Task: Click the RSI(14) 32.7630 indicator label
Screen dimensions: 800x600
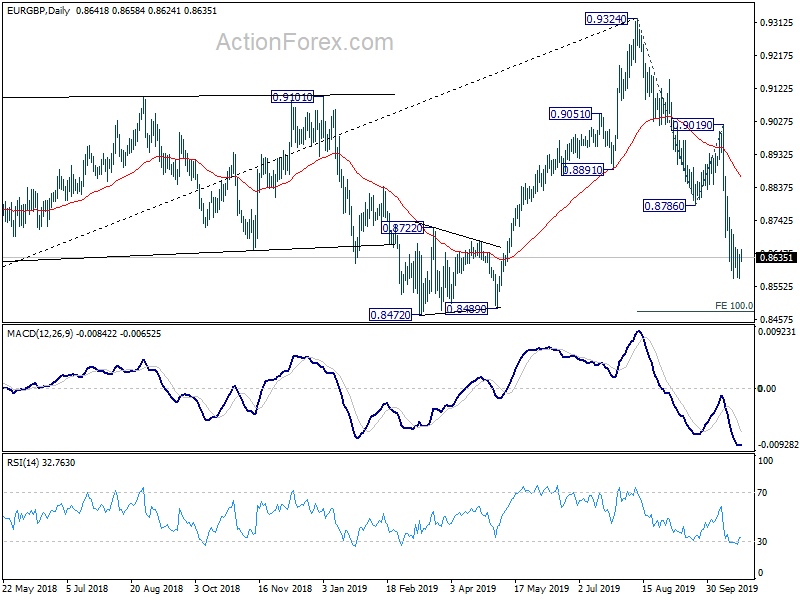Action: (x=41, y=463)
